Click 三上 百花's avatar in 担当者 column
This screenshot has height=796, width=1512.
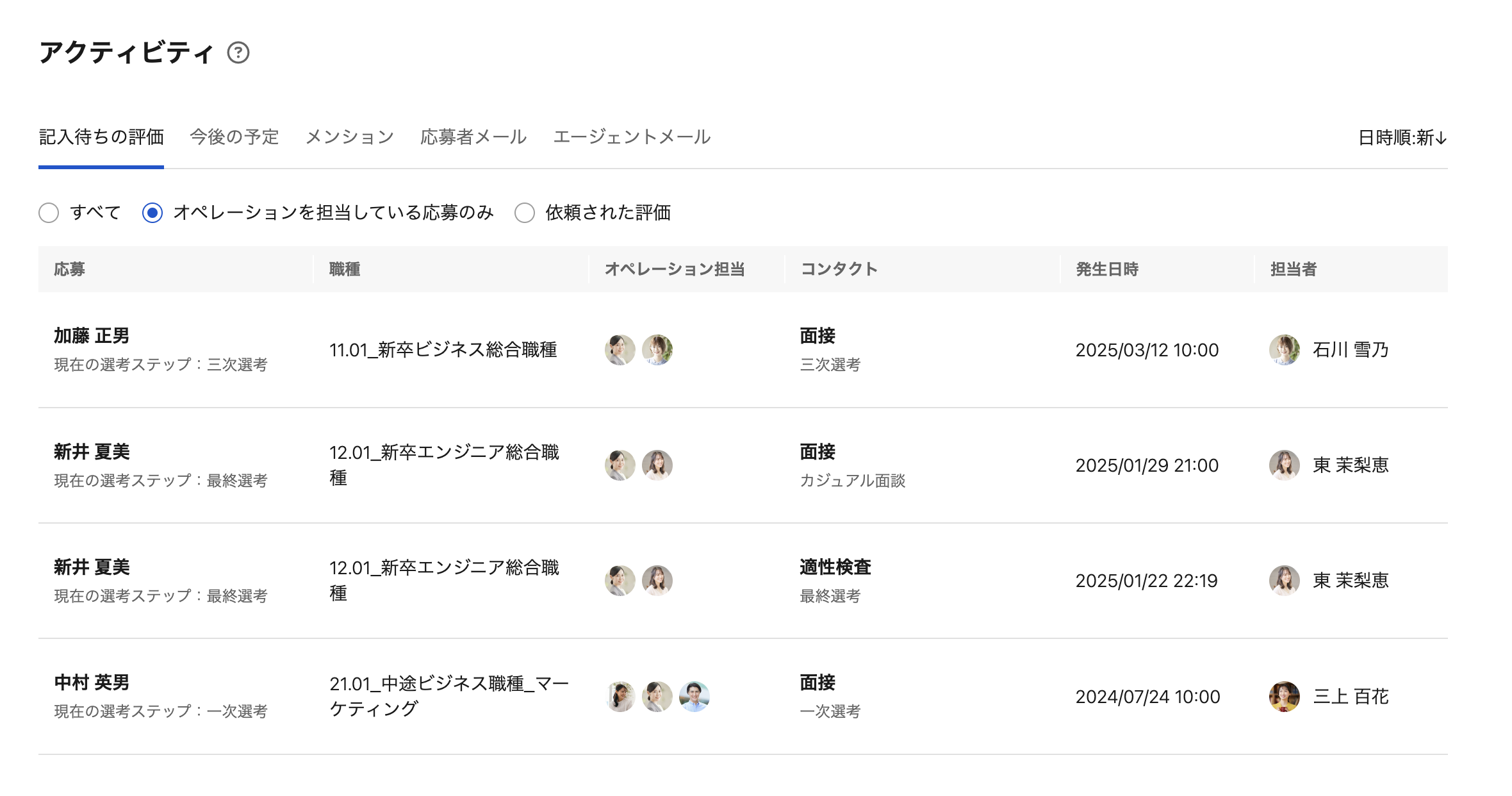tap(1285, 697)
